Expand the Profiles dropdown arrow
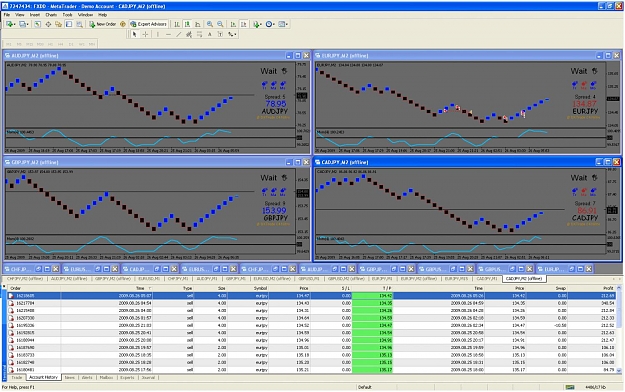 click(x=28, y=24)
